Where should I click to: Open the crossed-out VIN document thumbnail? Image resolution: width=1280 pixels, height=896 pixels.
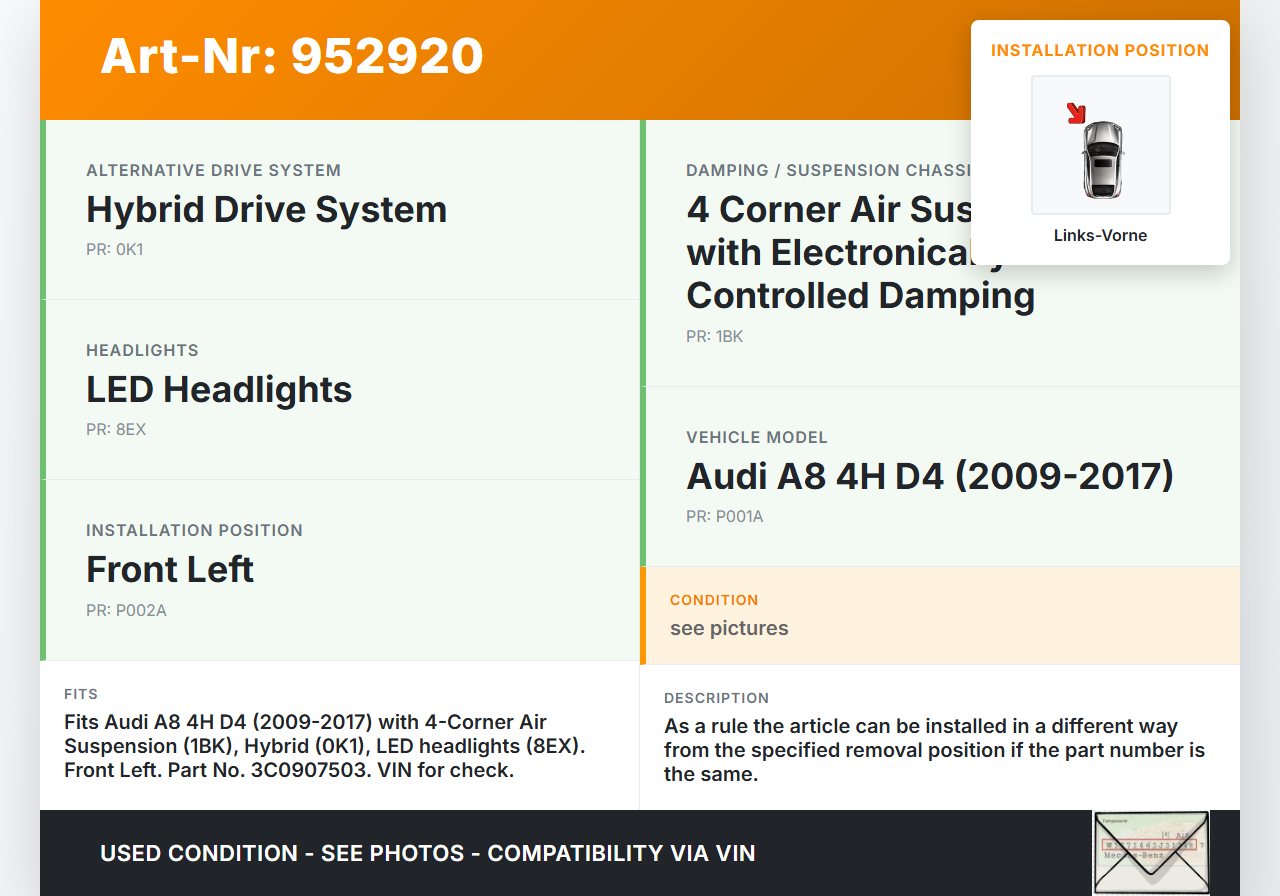point(1151,852)
